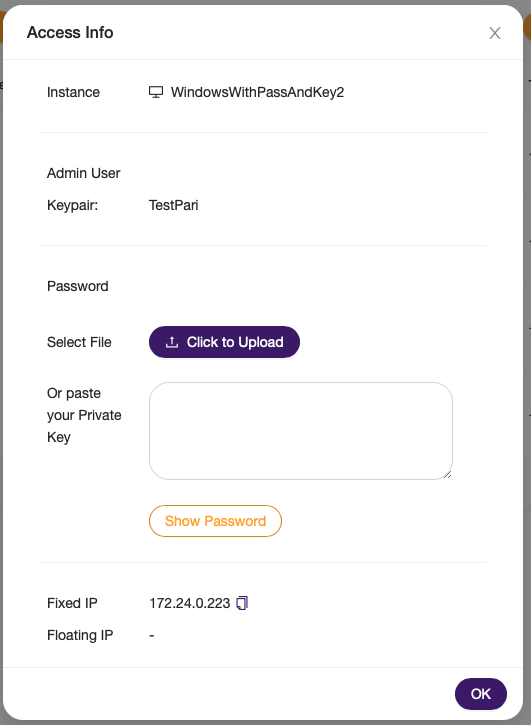Viewport: 531px width, 725px height.
Task: Click the Admin User label
Action: click(x=84, y=173)
